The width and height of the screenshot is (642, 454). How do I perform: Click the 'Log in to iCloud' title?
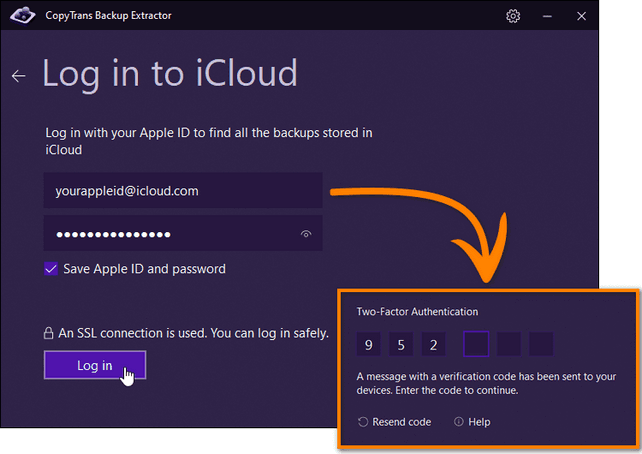[170, 74]
